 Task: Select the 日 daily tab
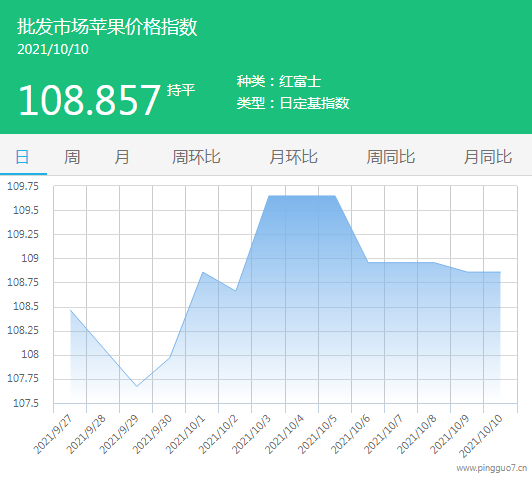click(22, 157)
